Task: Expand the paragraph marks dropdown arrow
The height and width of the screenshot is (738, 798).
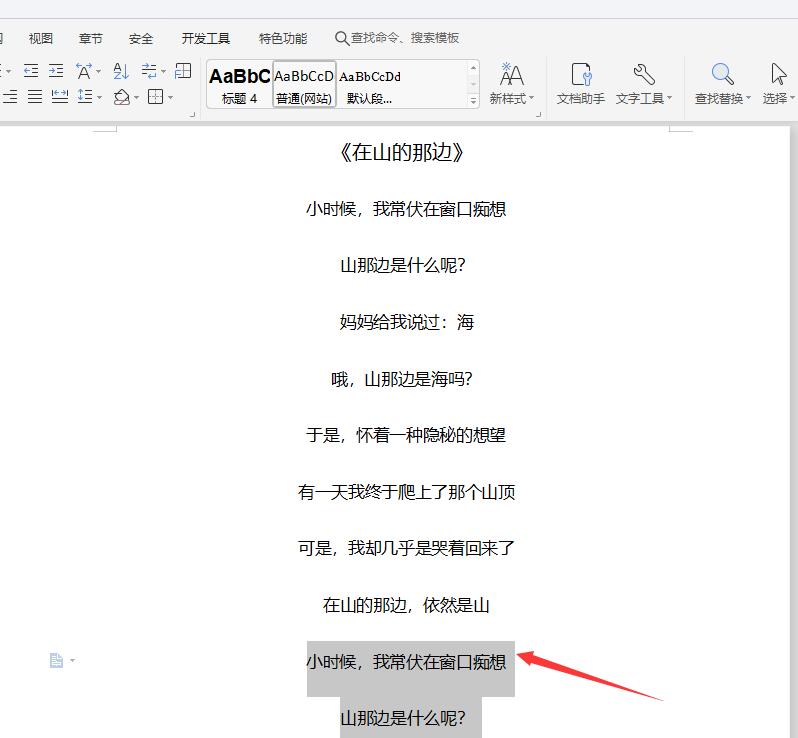Action: click(x=163, y=71)
